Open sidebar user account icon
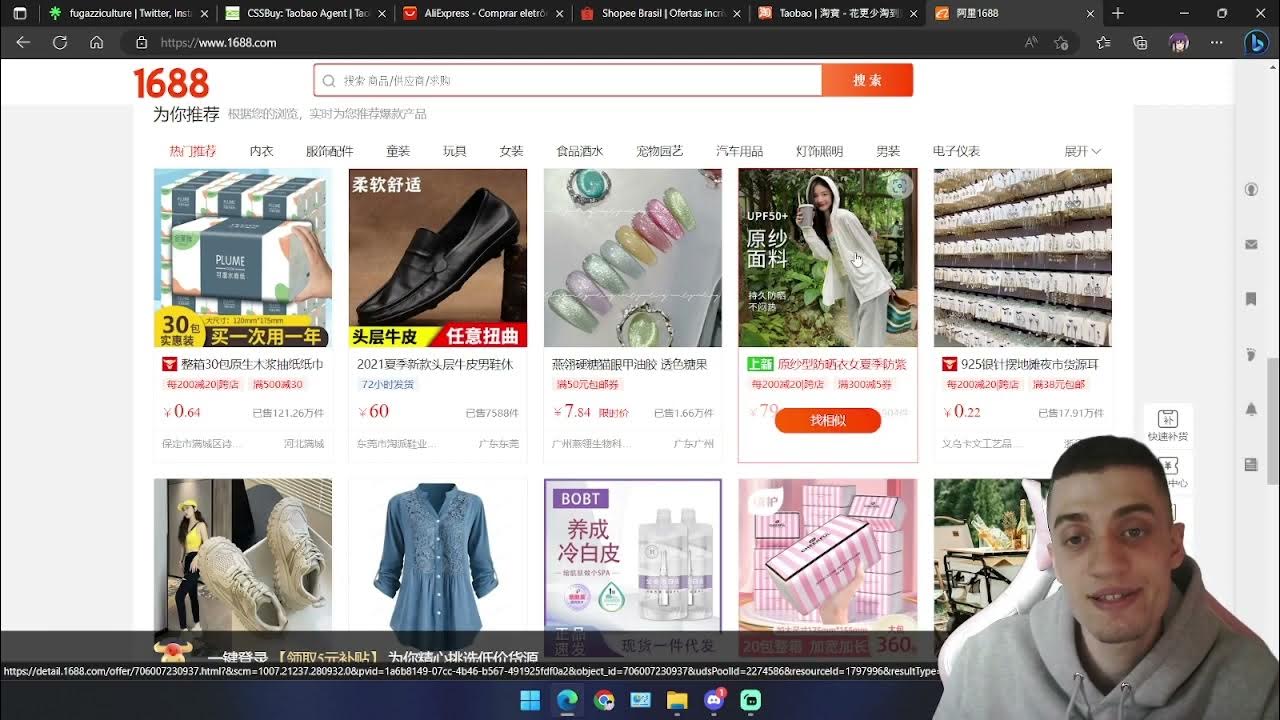 1251,190
